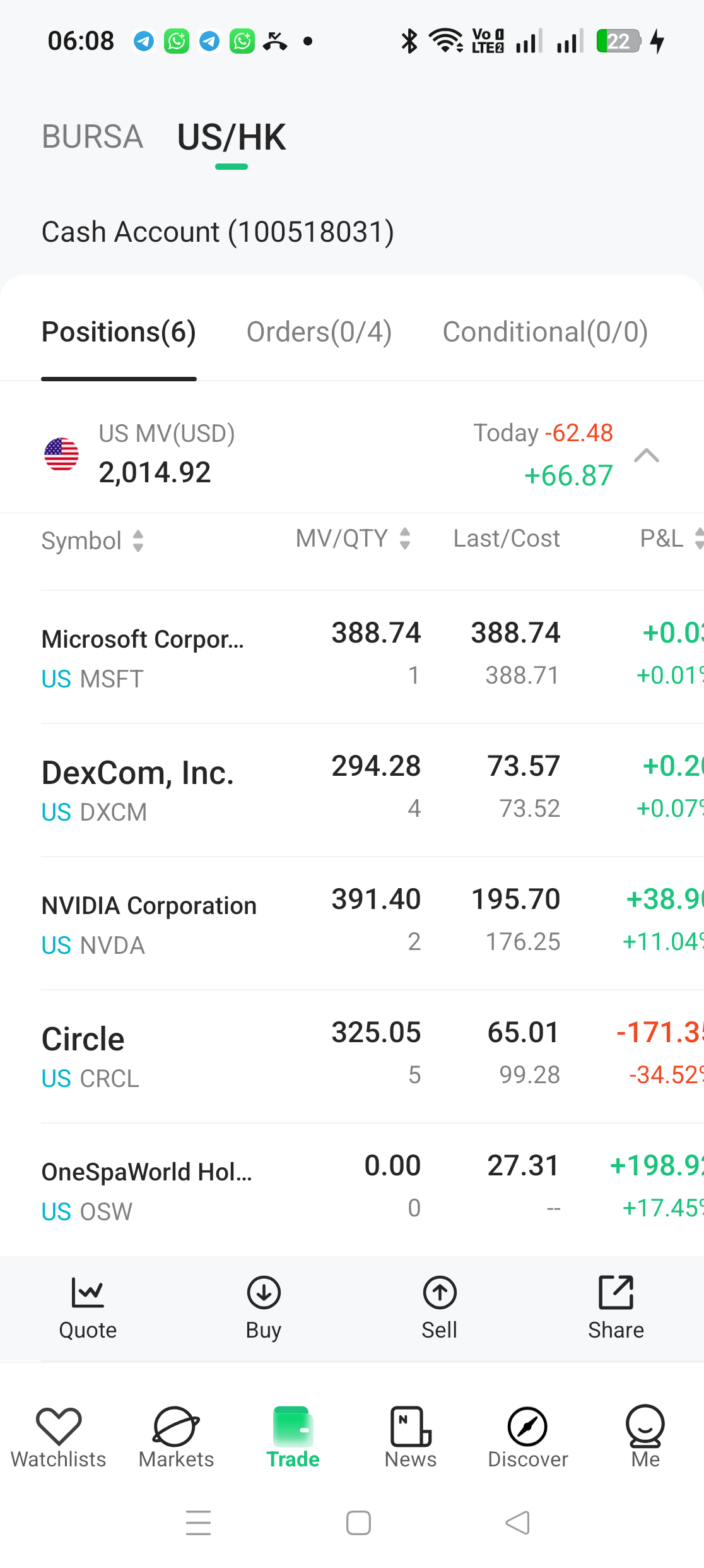Open the Share icon
Screen dimensions: 704x1568
coord(616,1292)
